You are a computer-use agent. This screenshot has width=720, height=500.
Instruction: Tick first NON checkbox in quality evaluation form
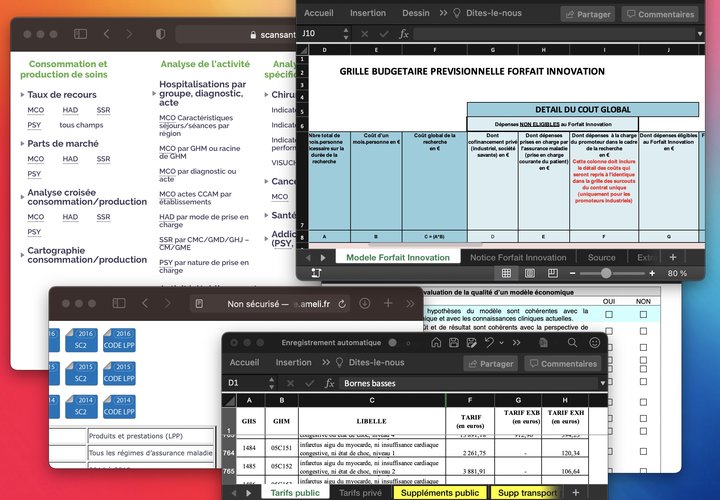[643, 315]
